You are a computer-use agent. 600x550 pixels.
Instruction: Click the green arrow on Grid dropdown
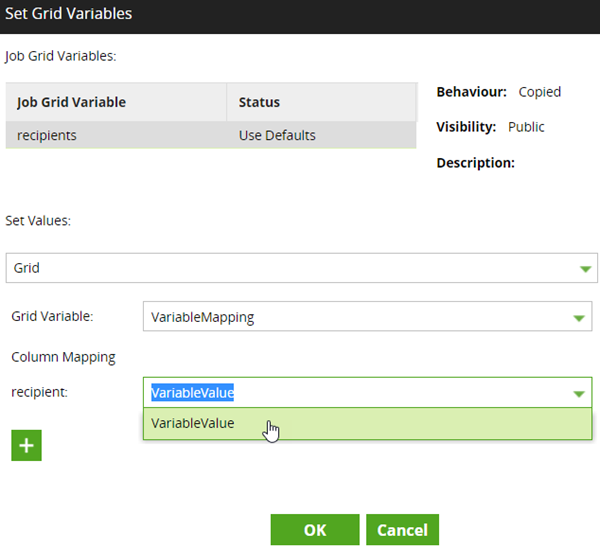[x=584, y=269]
